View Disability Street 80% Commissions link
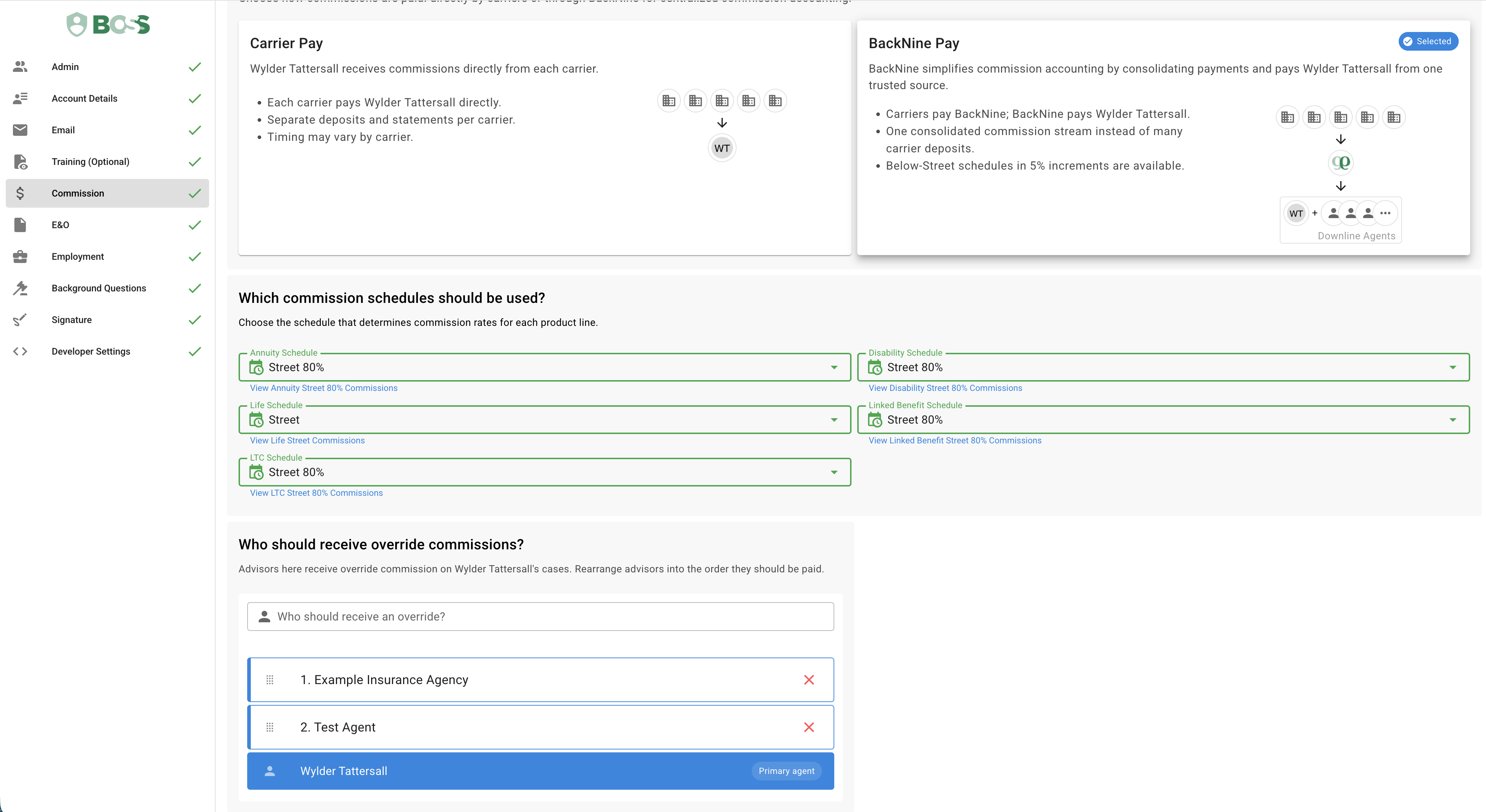This screenshot has width=1486, height=812. 946,388
